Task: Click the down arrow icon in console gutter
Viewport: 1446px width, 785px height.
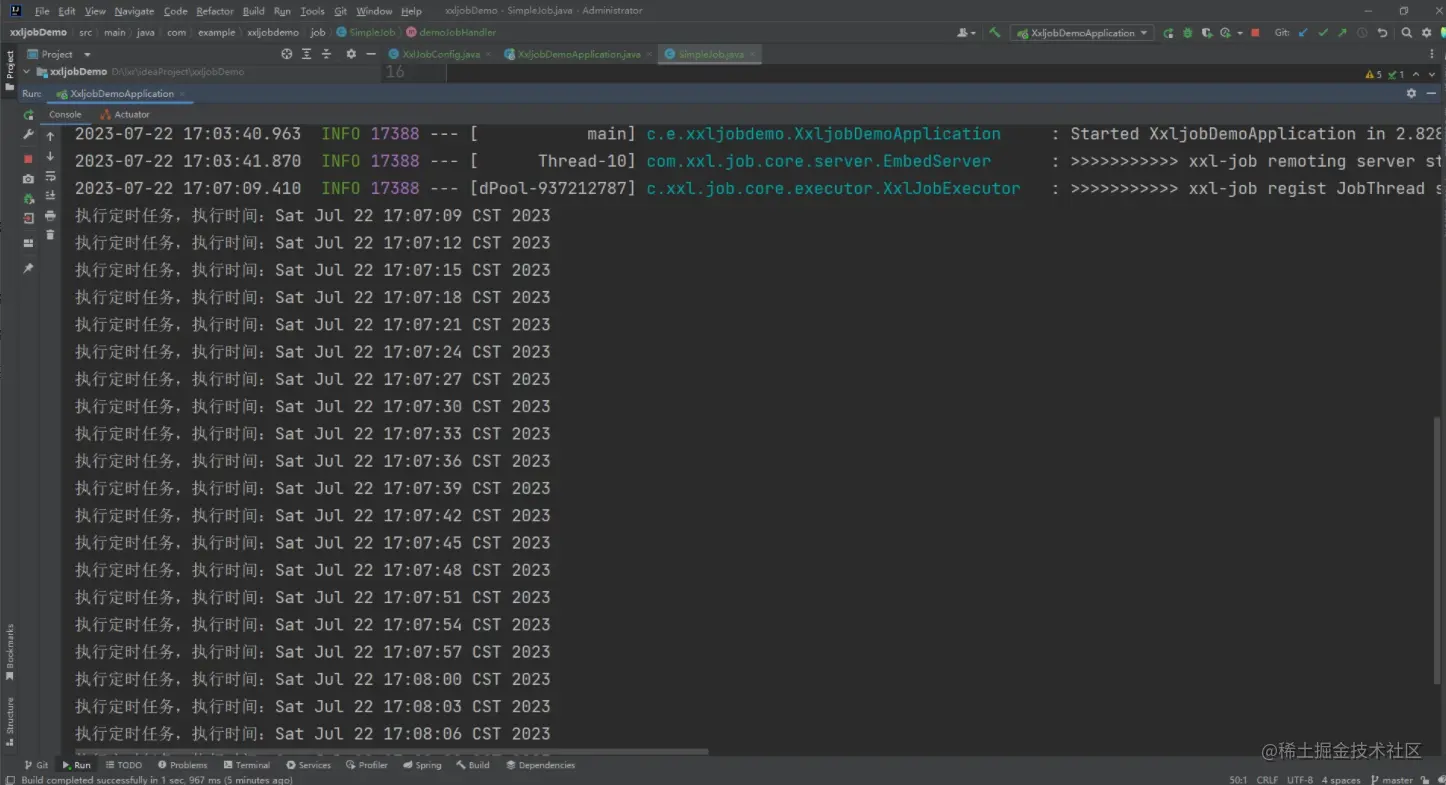Action: pyautogui.click(x=50, y=157)
